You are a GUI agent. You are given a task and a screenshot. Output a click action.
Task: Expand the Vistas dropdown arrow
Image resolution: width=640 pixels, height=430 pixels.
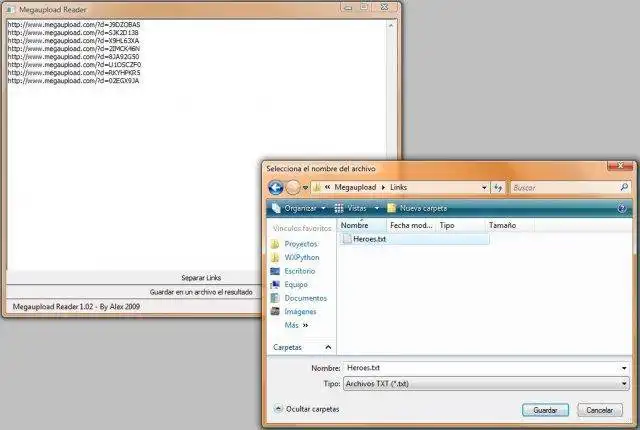377,208
